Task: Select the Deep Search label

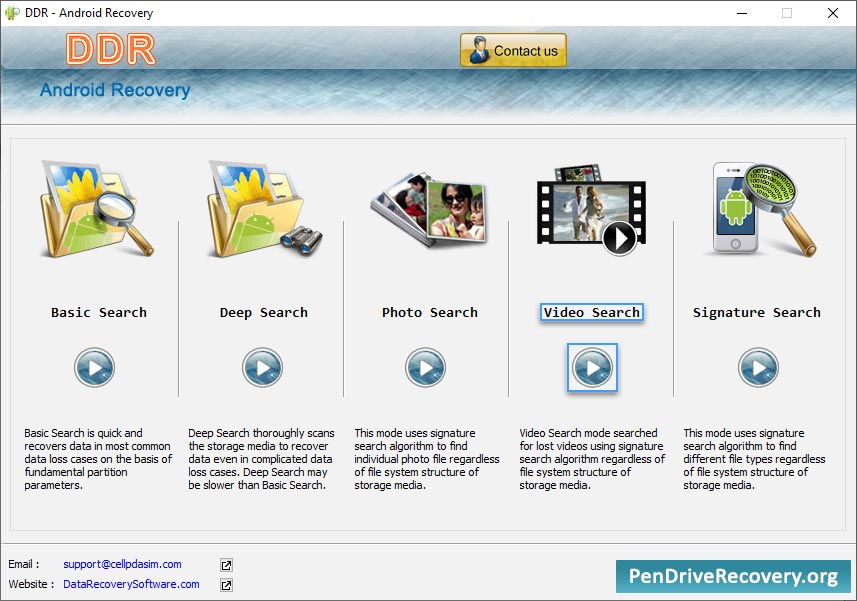Action: (263, 313)
